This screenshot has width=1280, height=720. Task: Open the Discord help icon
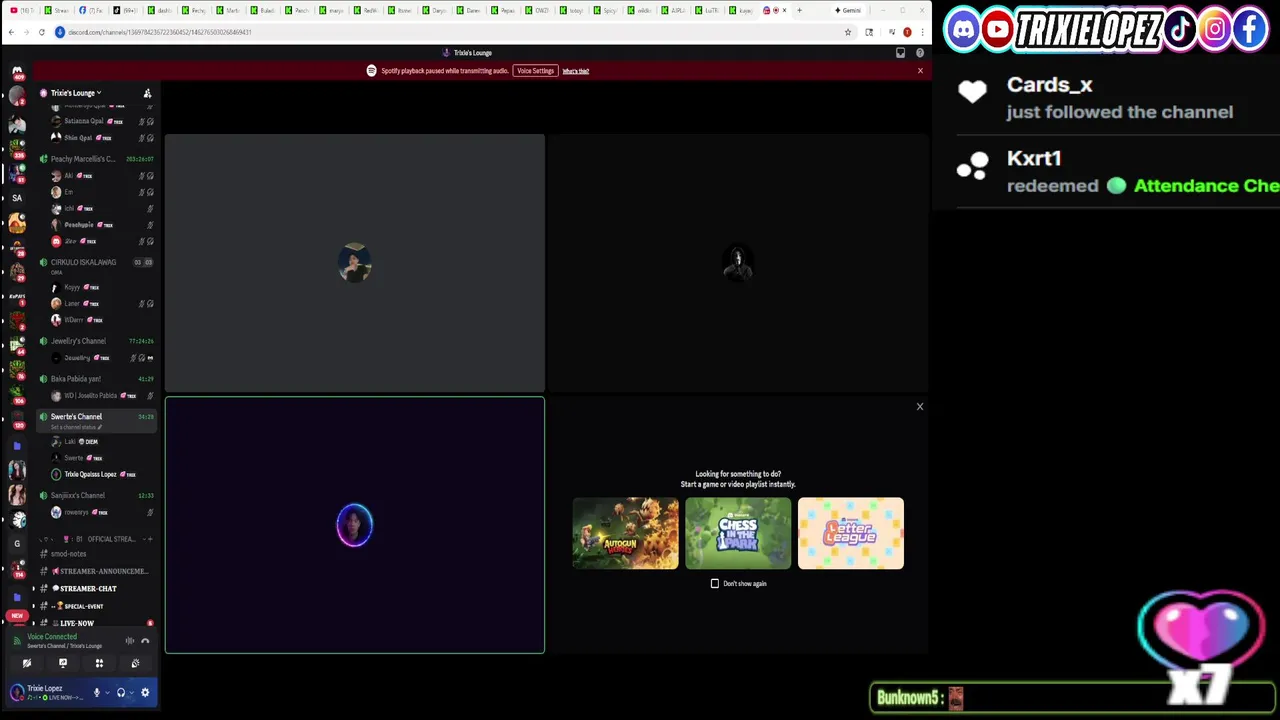tap(920, 53)
